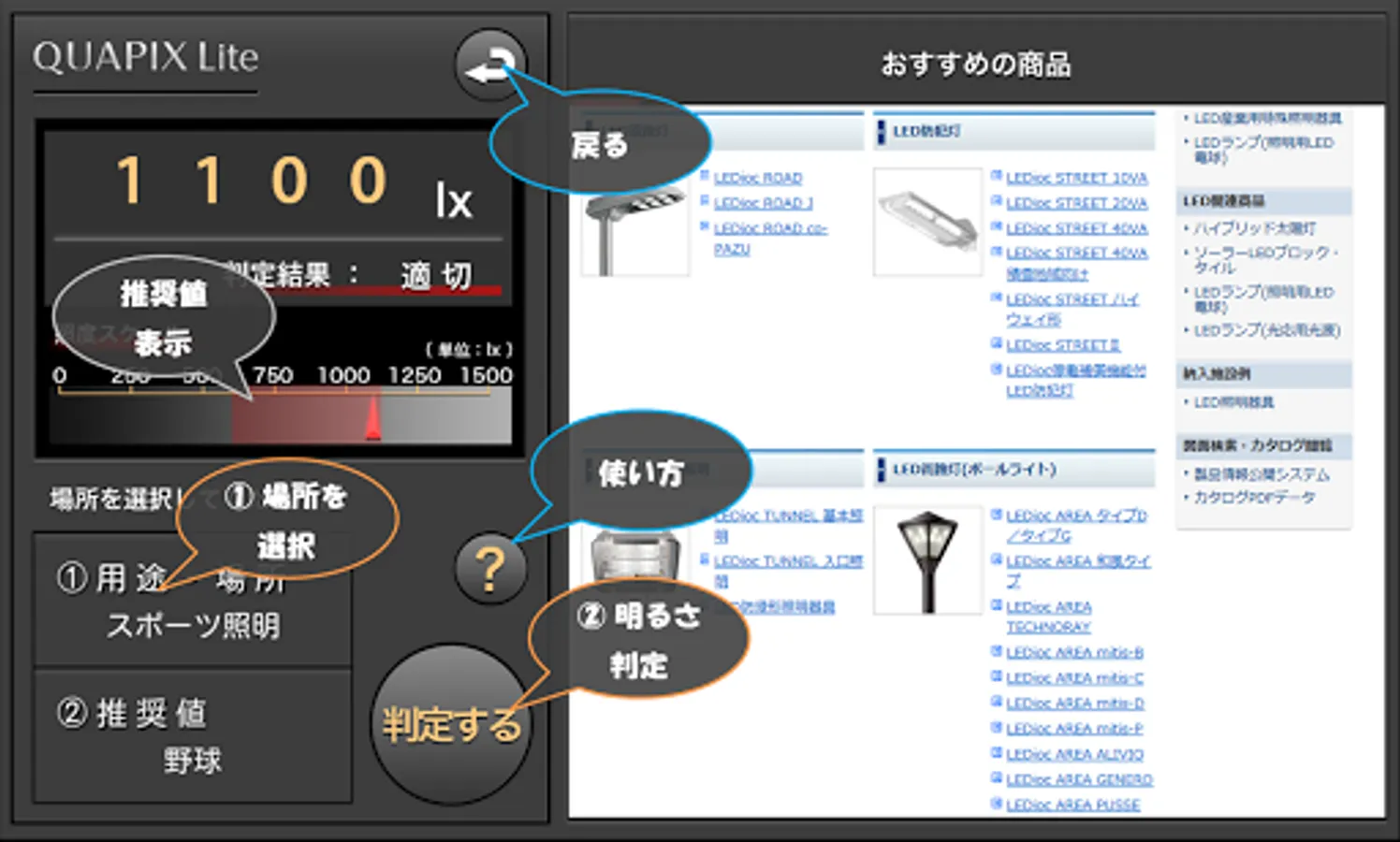Tap the QUAPIX Lite title

(x=146, y=57)
